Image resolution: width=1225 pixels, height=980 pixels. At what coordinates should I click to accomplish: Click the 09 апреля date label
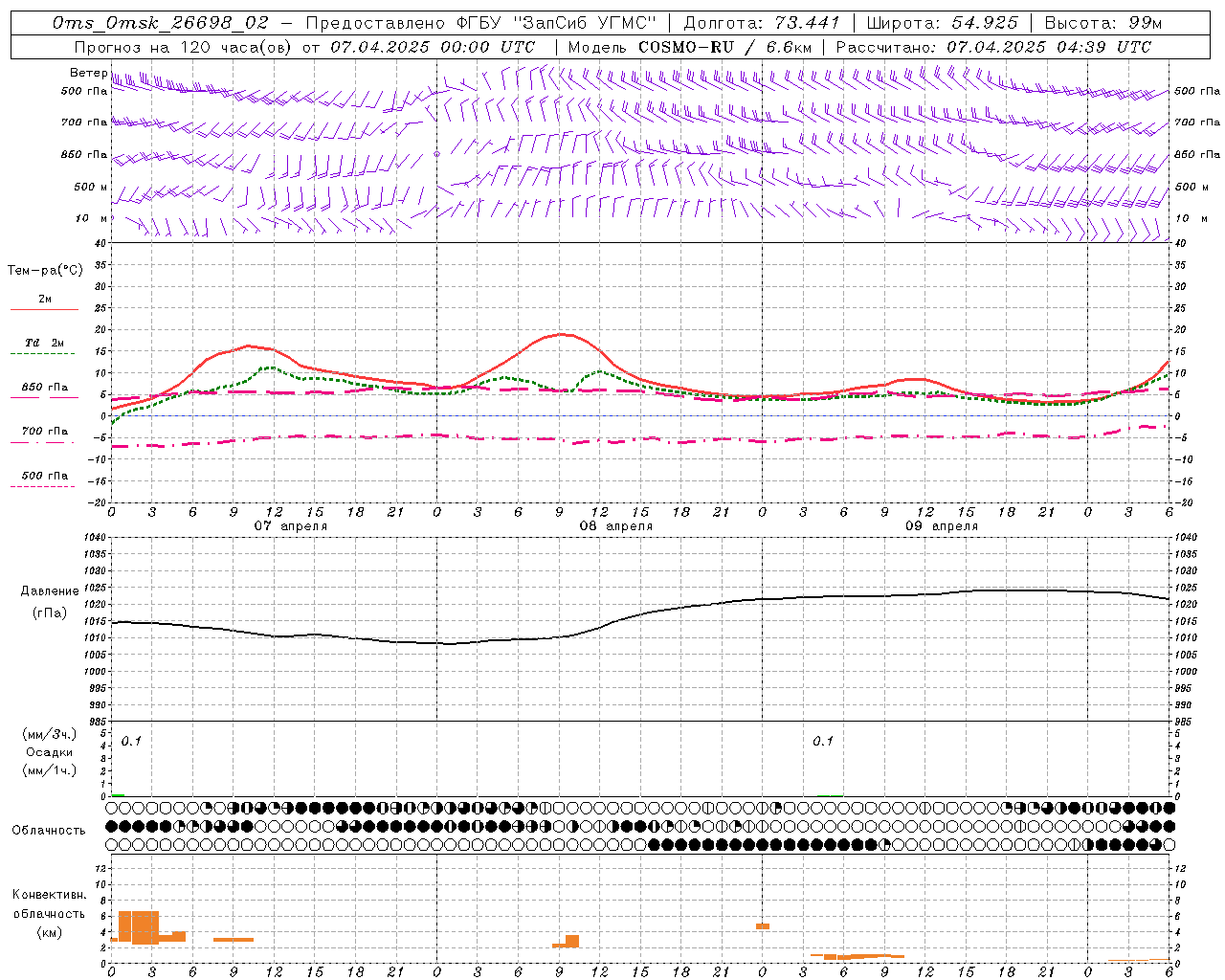pos(941,525)
